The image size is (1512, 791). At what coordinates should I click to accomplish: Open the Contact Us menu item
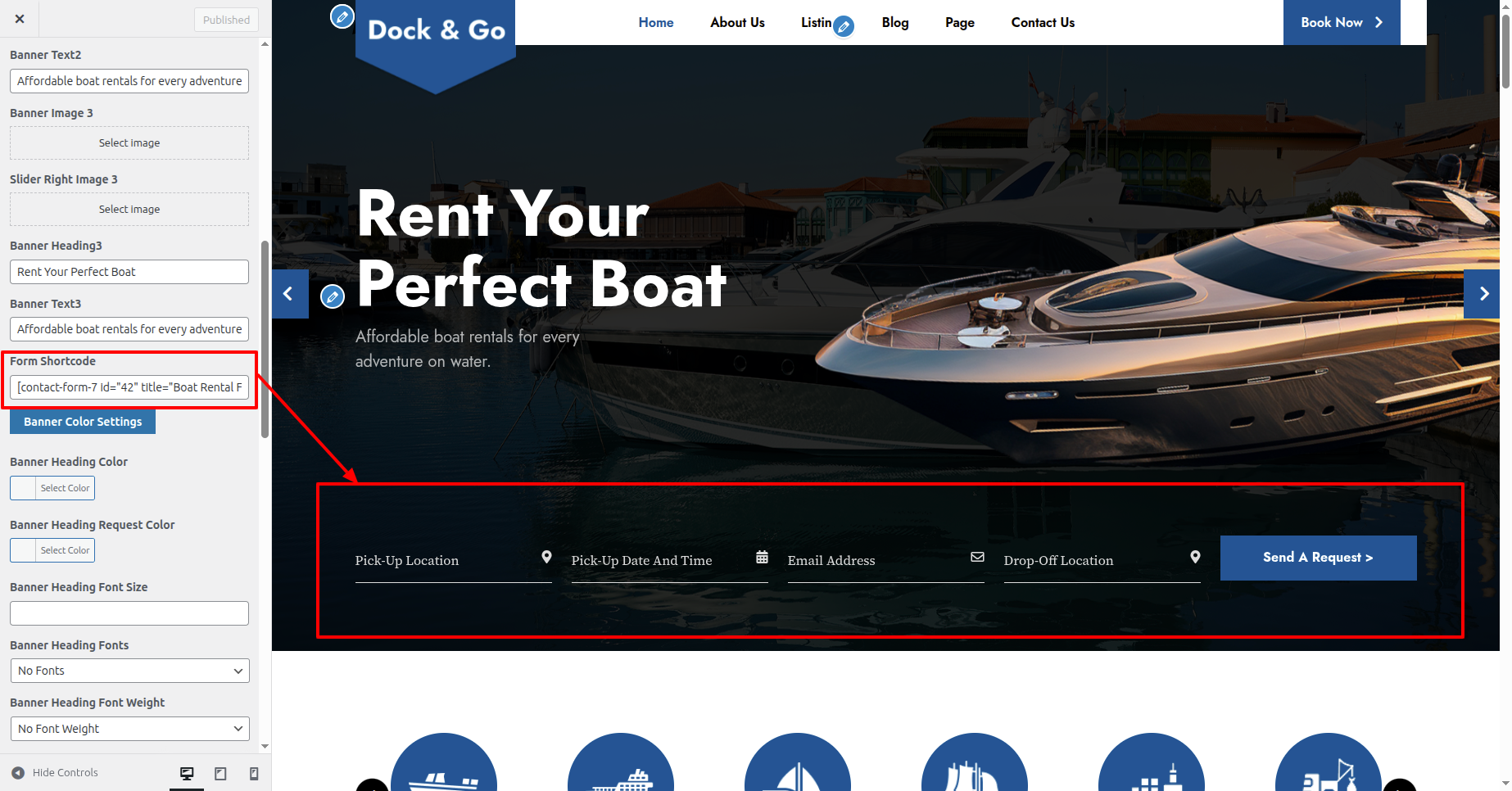click(1043, 23)
